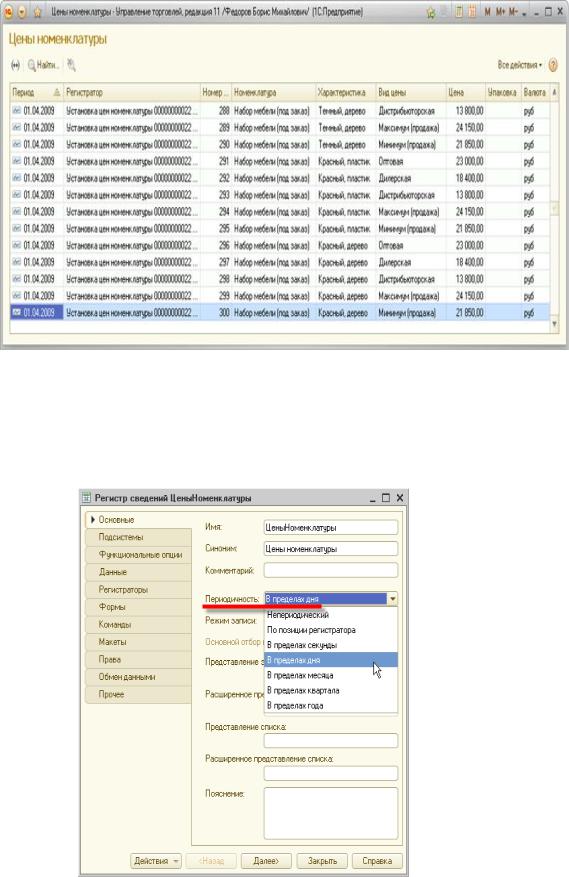
Task: Open the calculator icon in the title bar
Action: (459, 11)
